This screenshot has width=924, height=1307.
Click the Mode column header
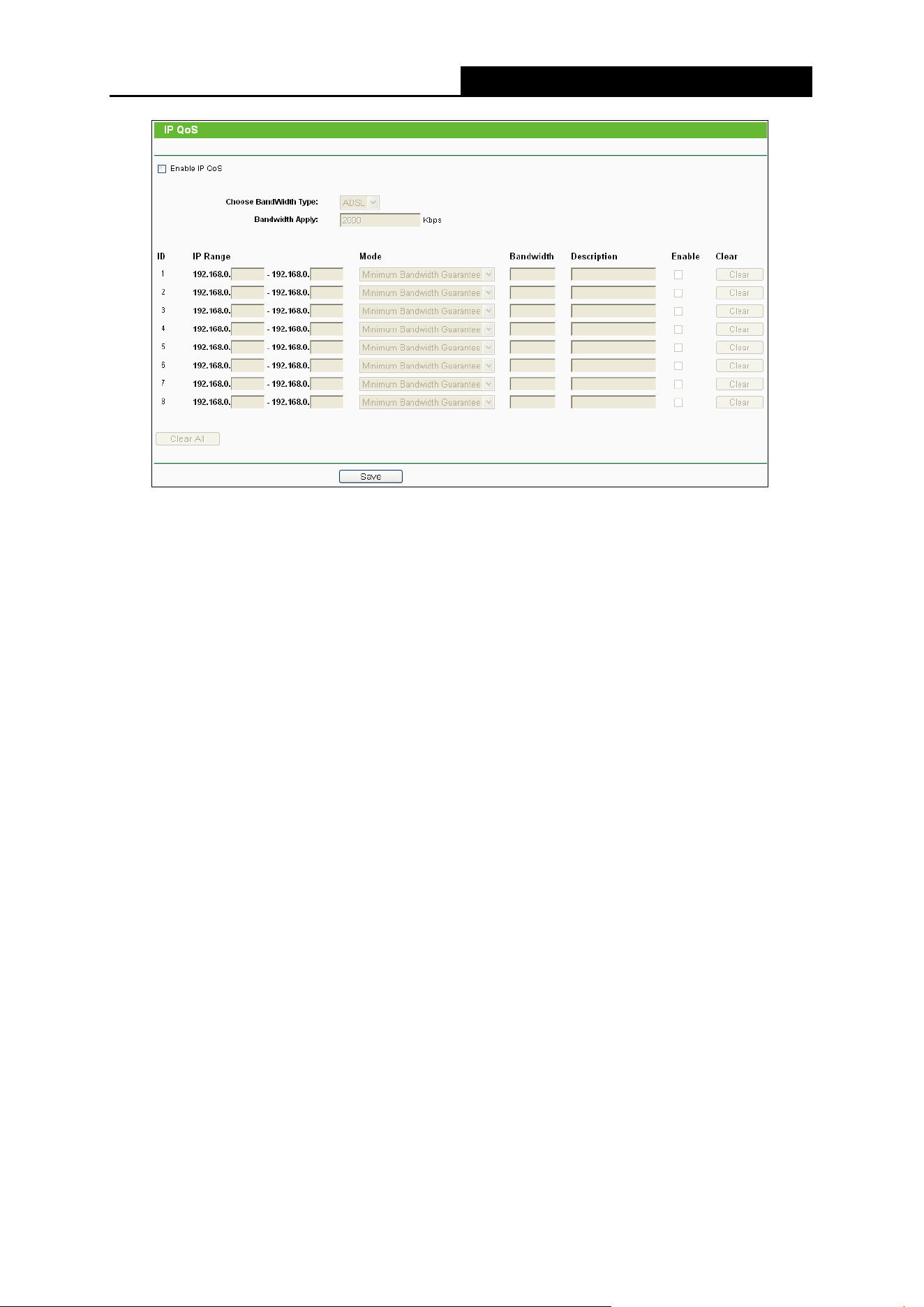tap(371, 257)
